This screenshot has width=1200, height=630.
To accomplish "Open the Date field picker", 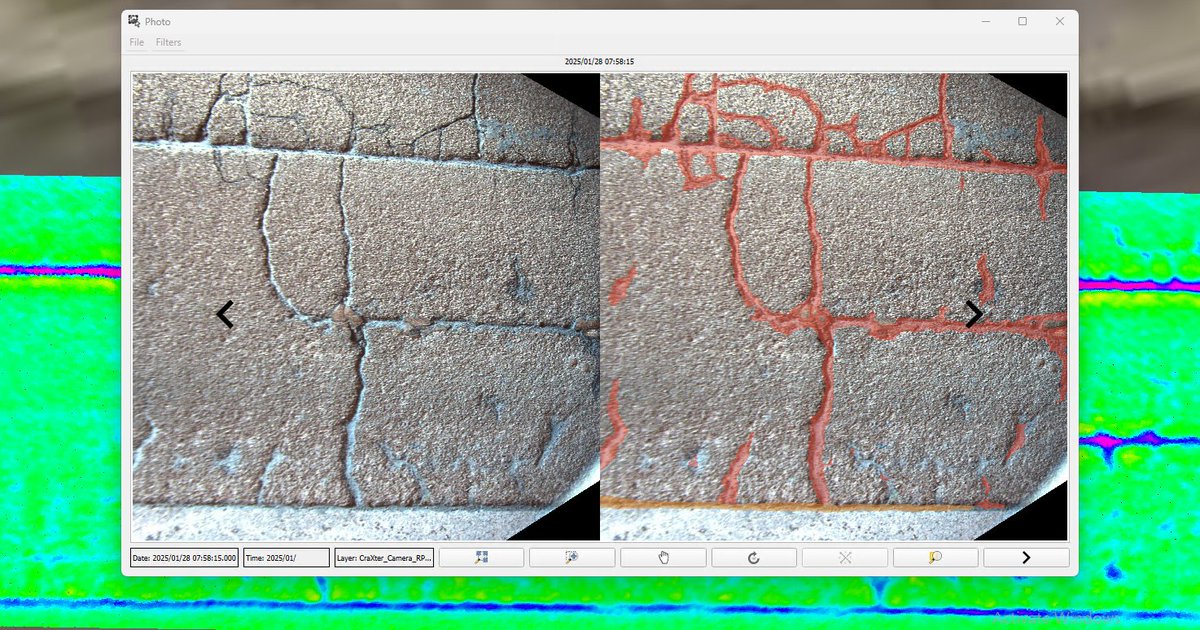I will point(185,557).
